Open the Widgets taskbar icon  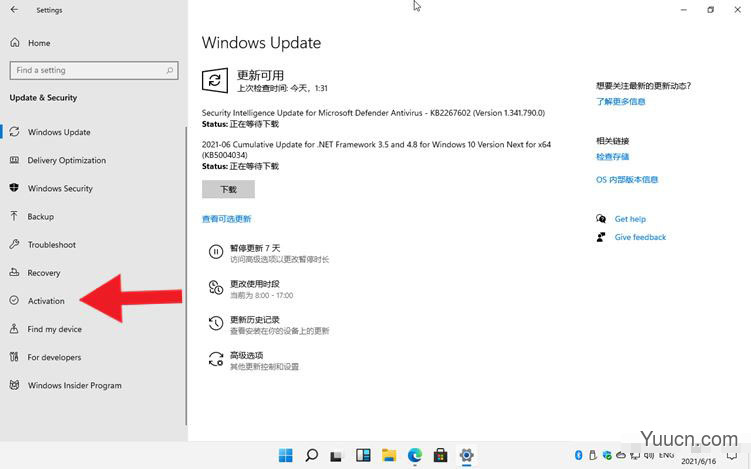click(x=363, y=455)
